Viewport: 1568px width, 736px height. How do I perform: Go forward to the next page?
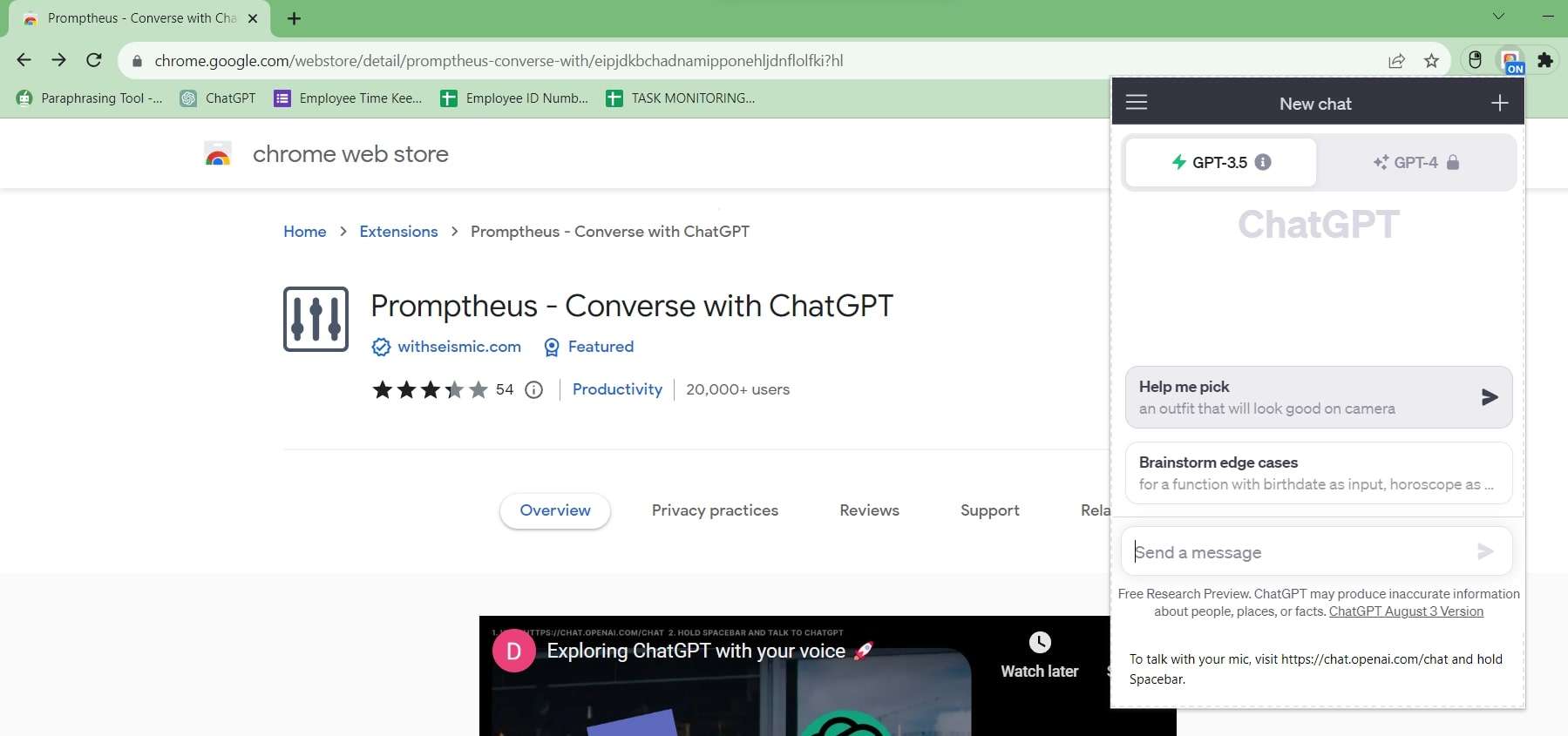(59, 60)
